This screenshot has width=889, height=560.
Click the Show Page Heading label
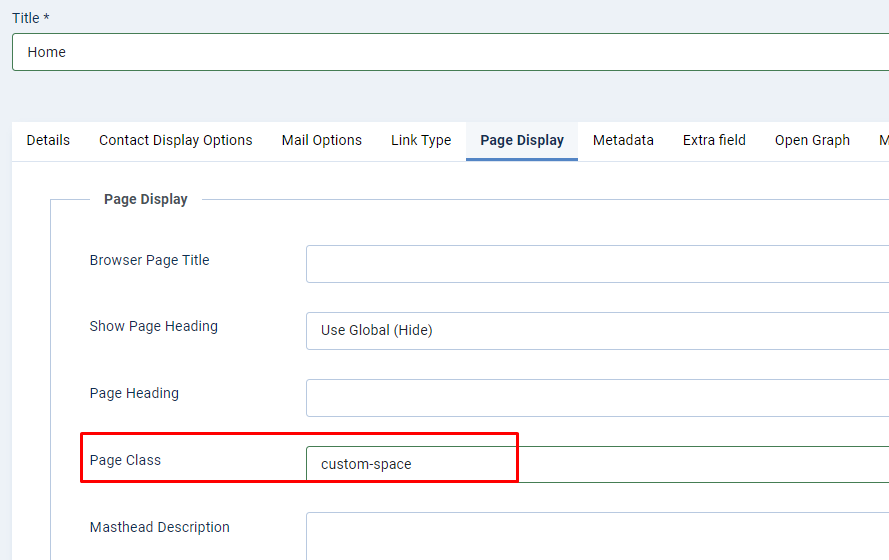point(153,326)
